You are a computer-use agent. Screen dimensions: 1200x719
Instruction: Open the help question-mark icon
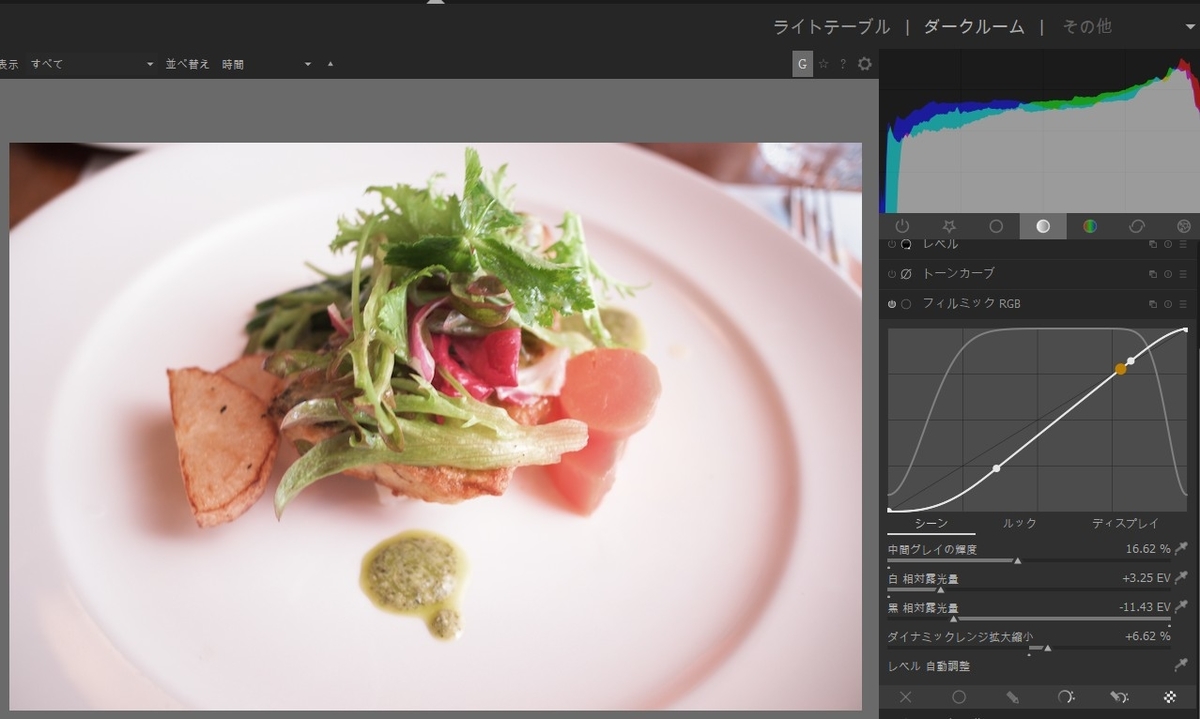[843, 64]
